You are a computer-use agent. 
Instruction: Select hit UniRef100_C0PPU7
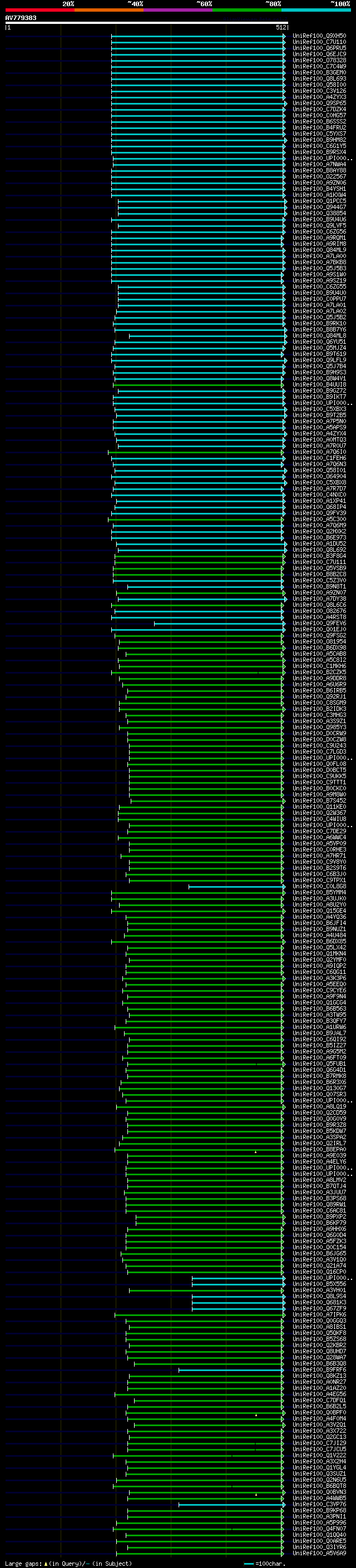319,299
